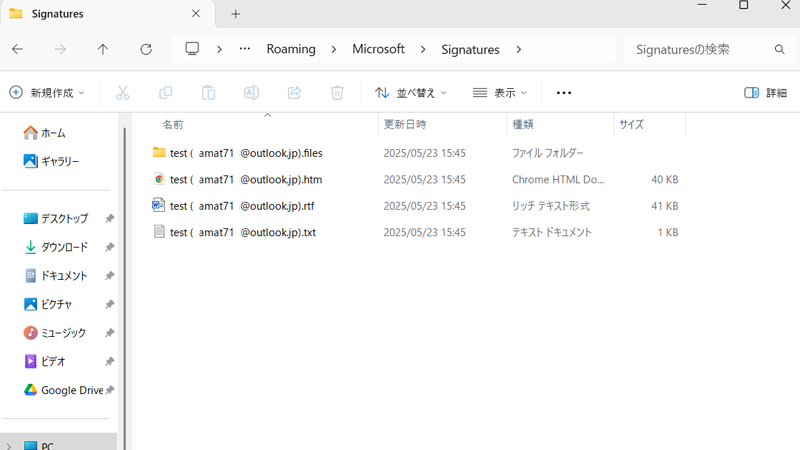
Task: Open ダウンロード in quick access
Action: (56, 247)
